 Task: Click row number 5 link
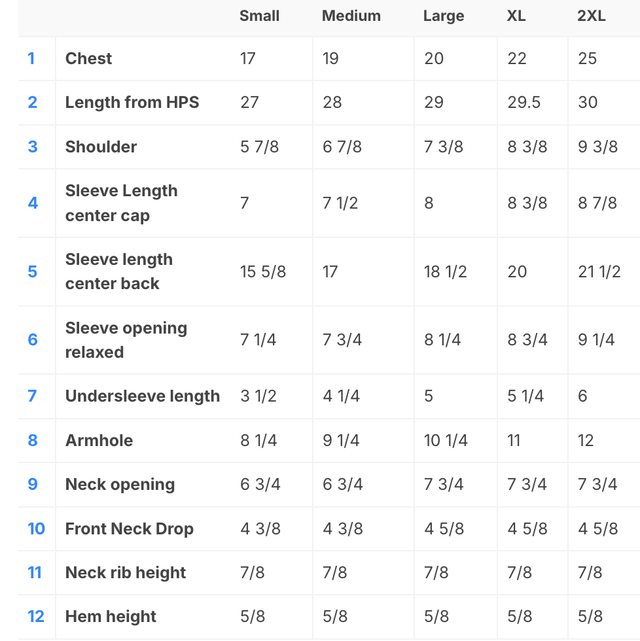tap(32, 271)
